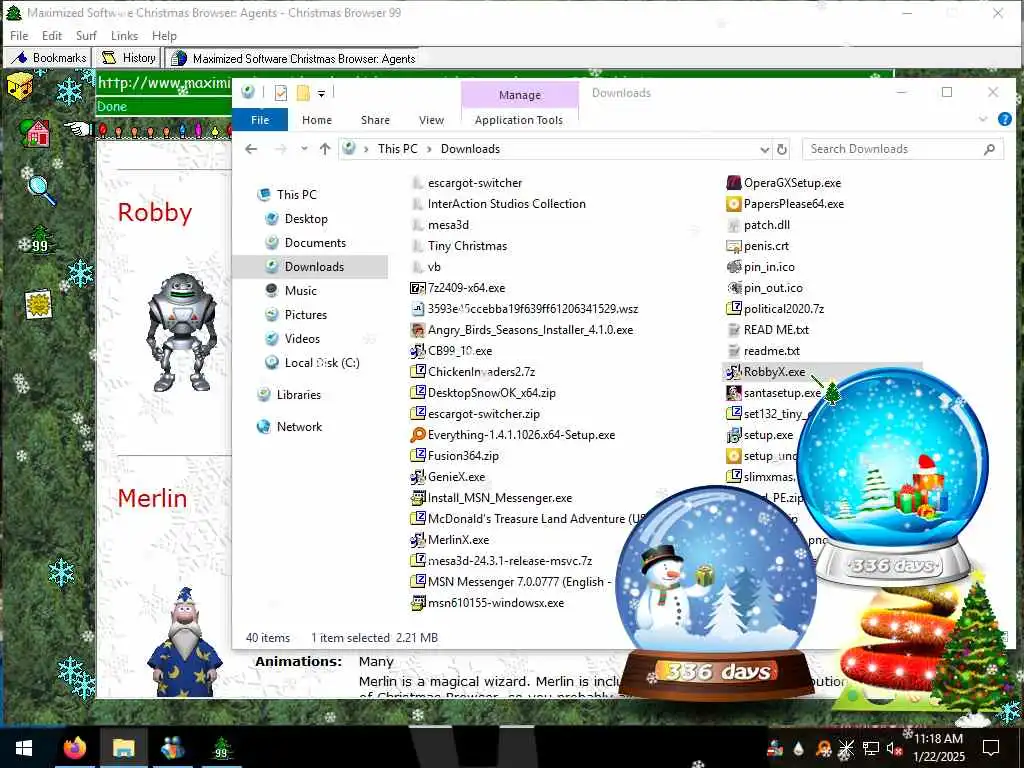1024x768 pixels.
Task: Open the notification center icon
Action: tap(991, 748)
